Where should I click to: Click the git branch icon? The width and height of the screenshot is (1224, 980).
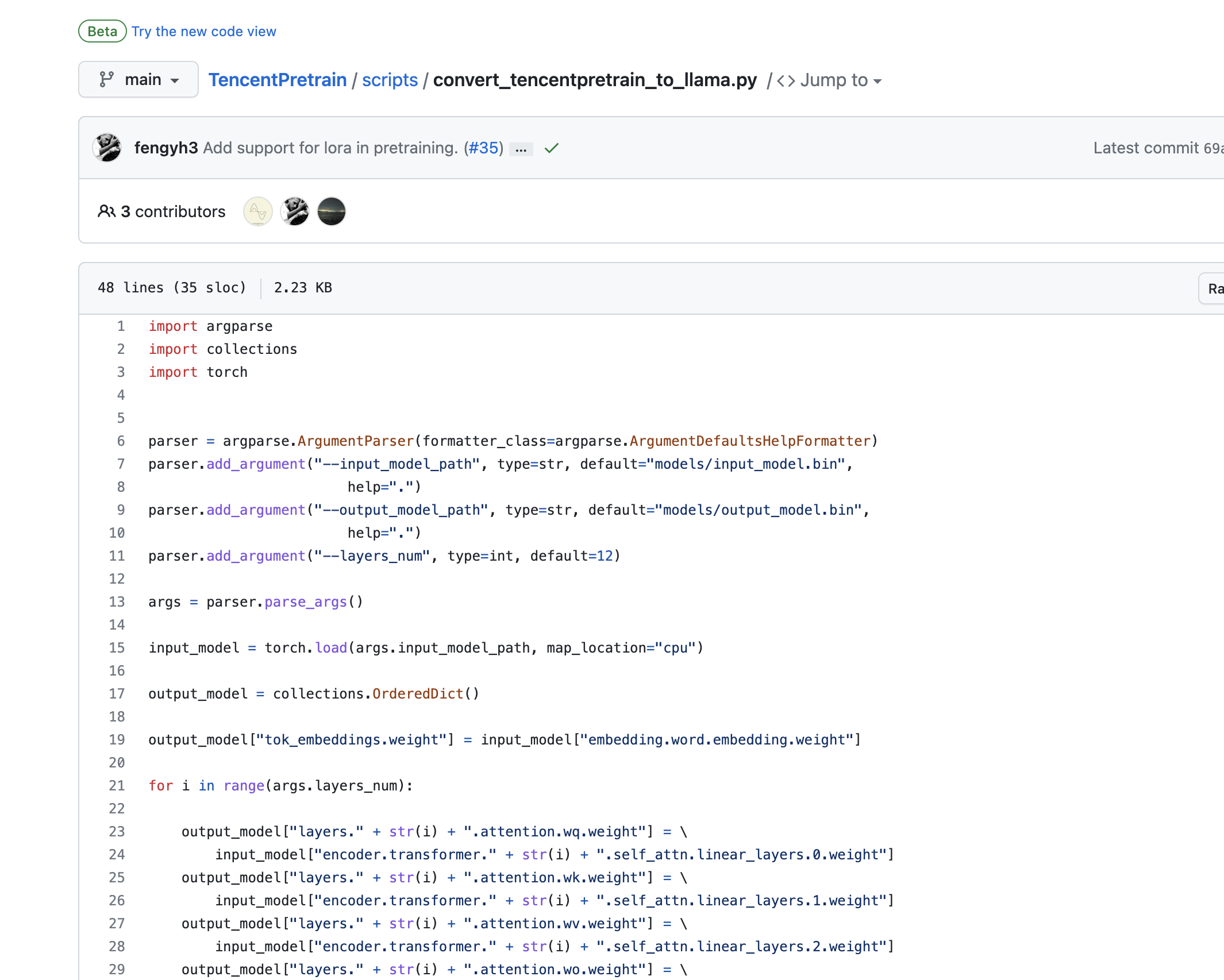tap(106, 79)
